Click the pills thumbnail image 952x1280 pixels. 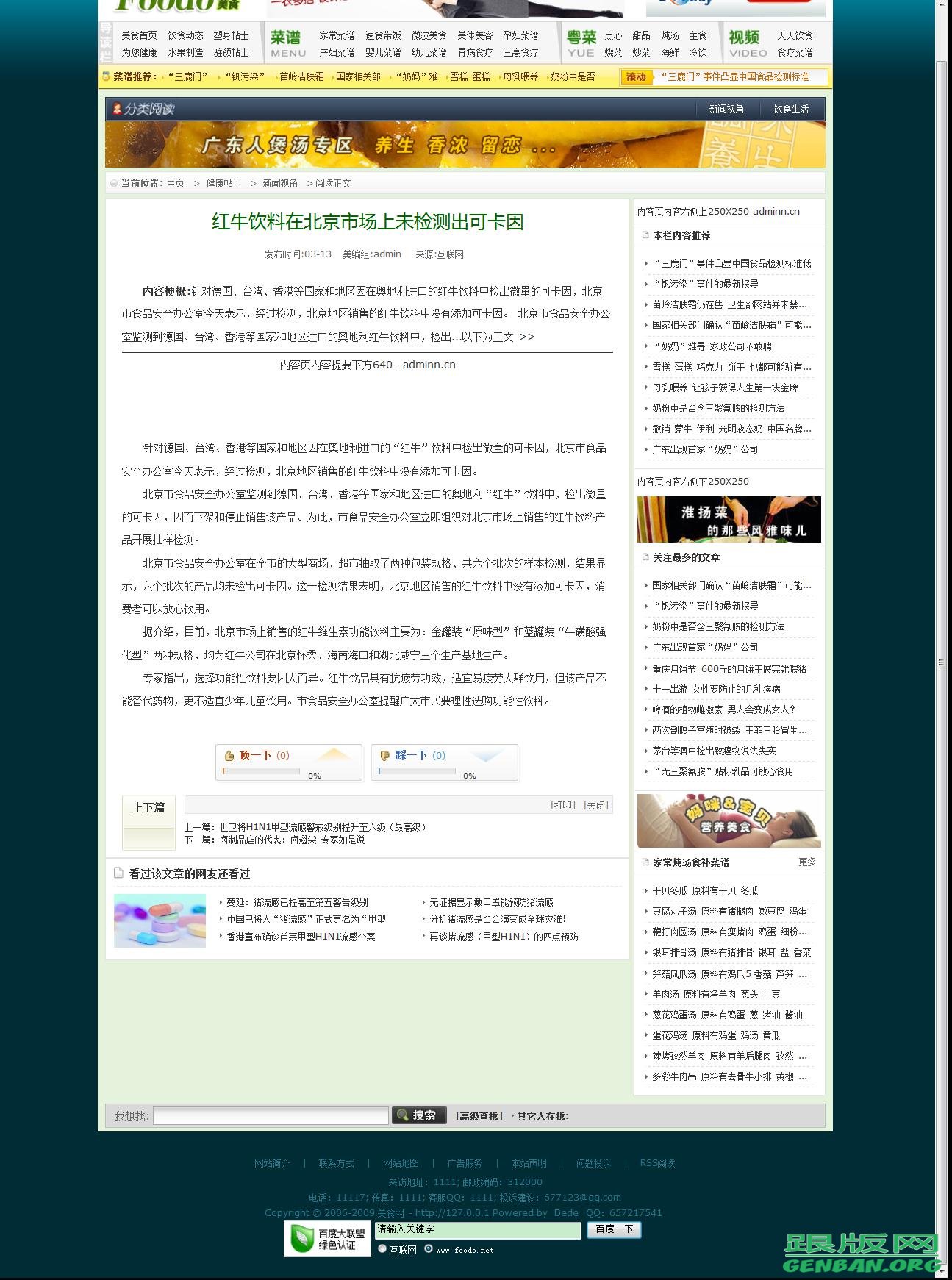click(160, 920)
